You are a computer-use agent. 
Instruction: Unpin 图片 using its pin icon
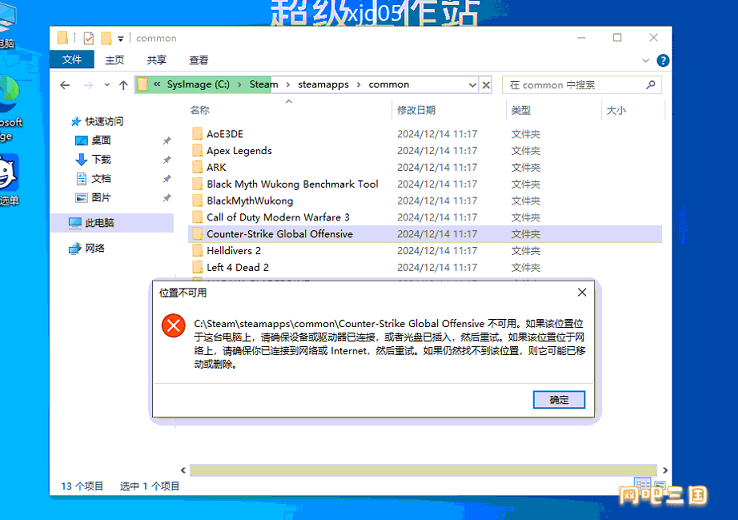coord(167,198)
